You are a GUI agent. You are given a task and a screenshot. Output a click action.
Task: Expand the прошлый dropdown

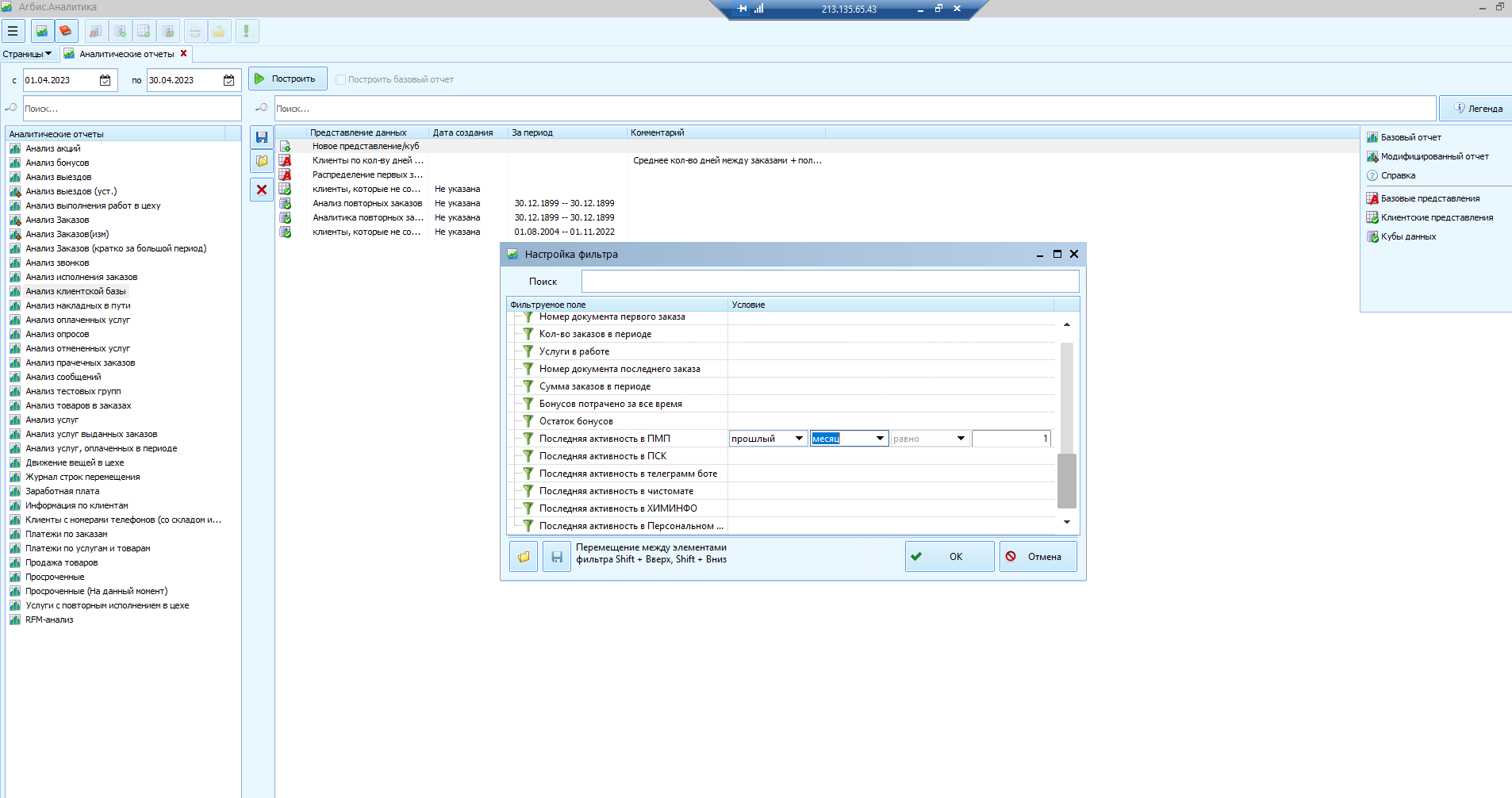[799, 439]
